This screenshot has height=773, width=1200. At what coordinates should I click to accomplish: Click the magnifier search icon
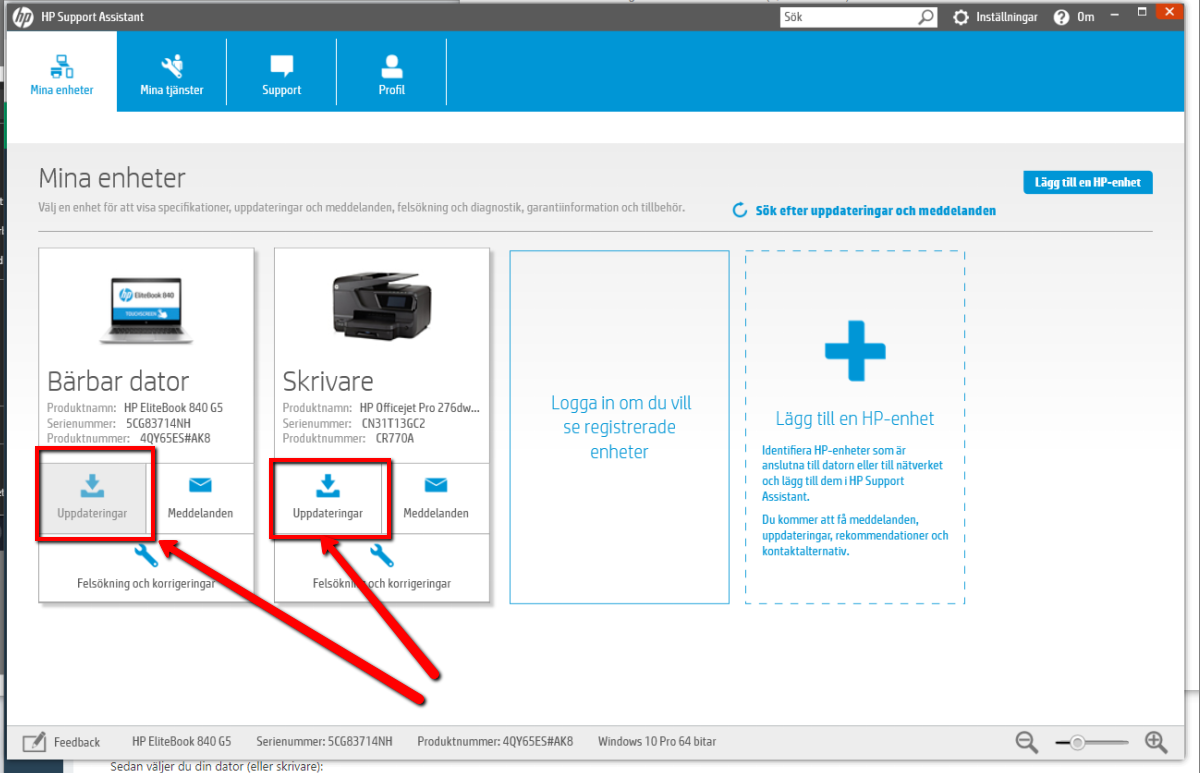(927, 17)
